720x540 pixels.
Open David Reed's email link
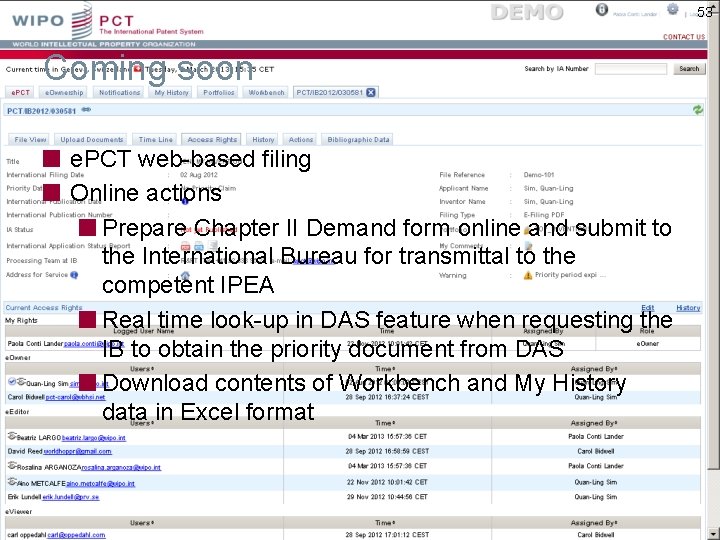[77, 451]
